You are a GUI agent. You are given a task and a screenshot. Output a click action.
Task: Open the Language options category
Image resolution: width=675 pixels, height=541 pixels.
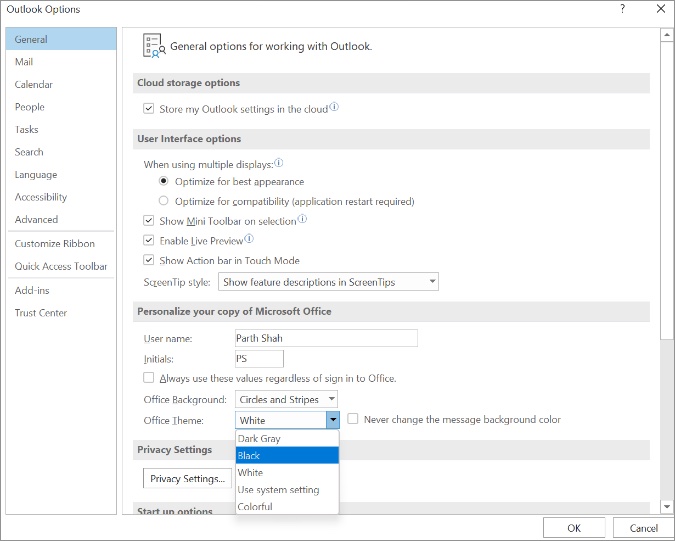61,174
